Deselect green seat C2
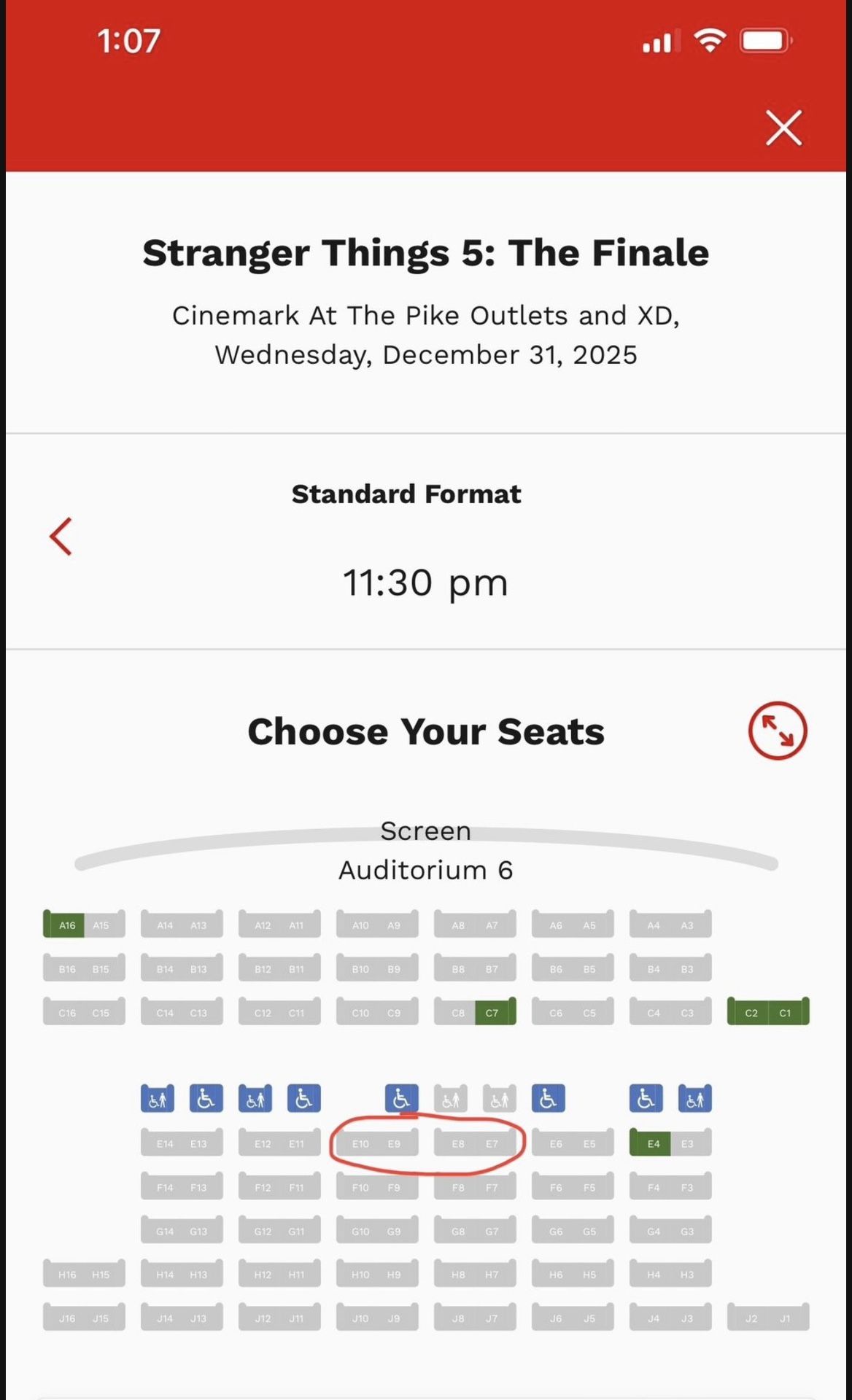 point(751,1013)
